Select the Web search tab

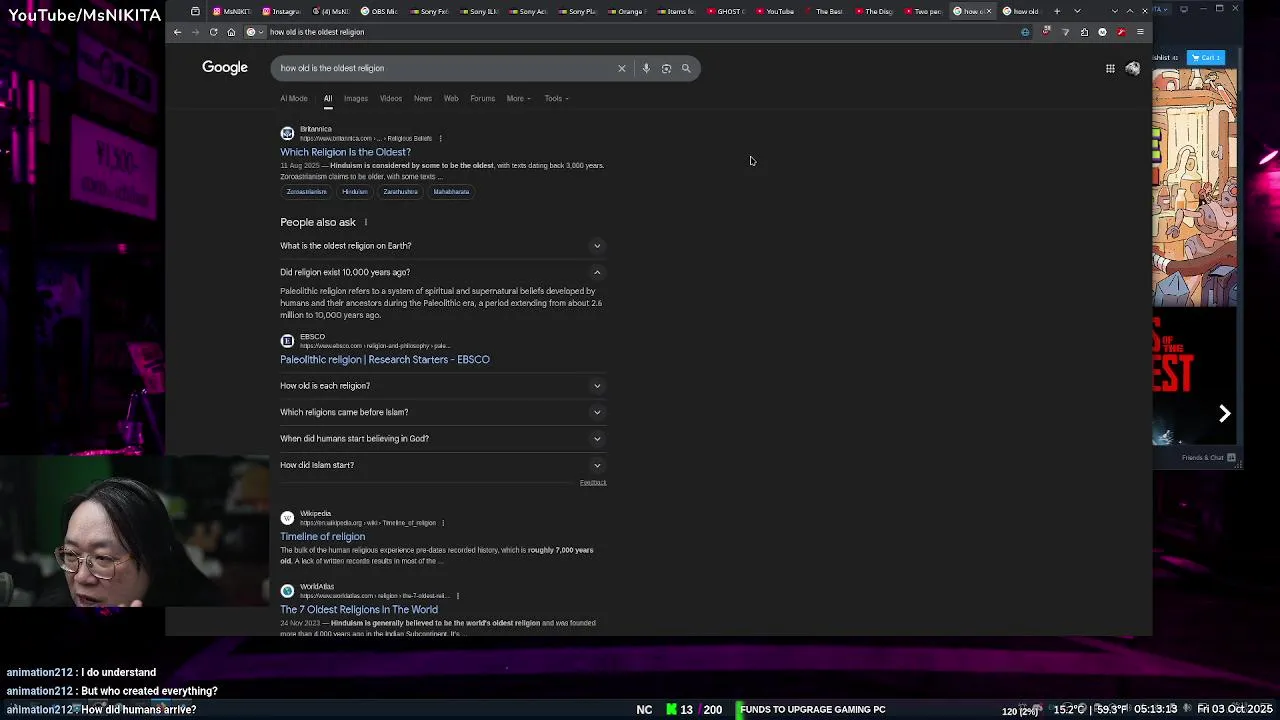[x=451, y=98]
